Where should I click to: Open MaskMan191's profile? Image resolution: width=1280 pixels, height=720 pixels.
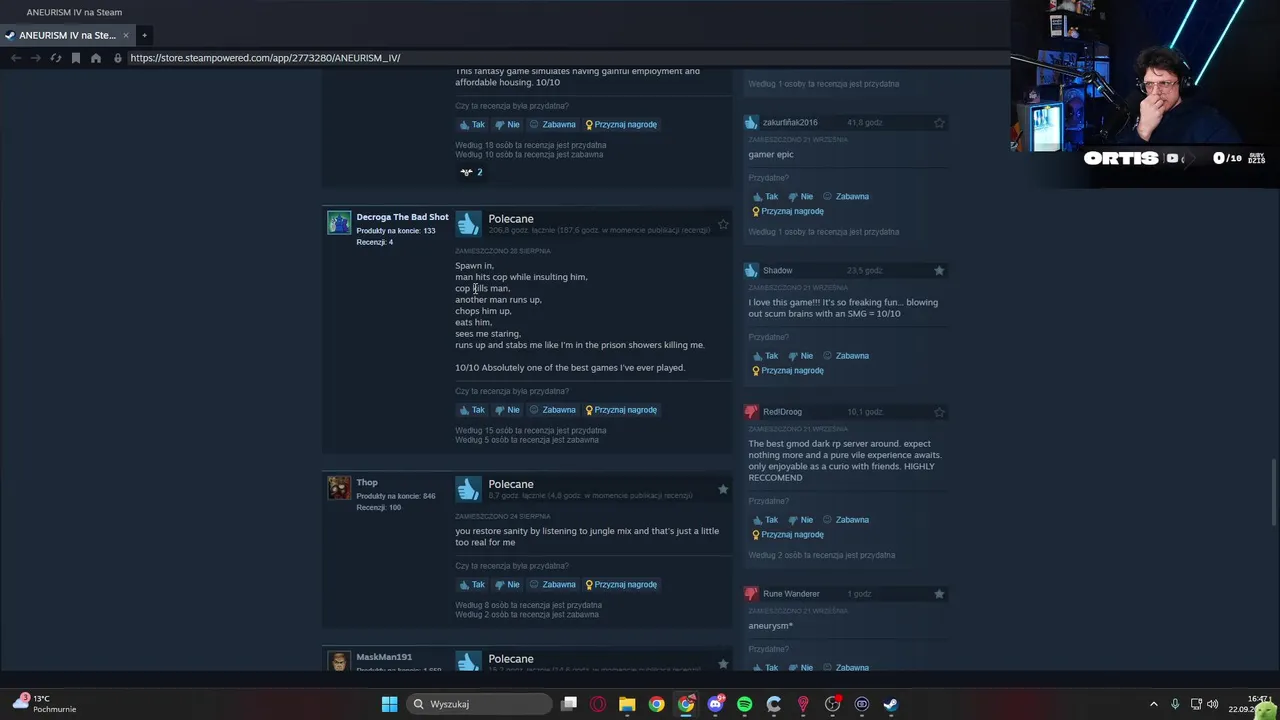[384, 657]
